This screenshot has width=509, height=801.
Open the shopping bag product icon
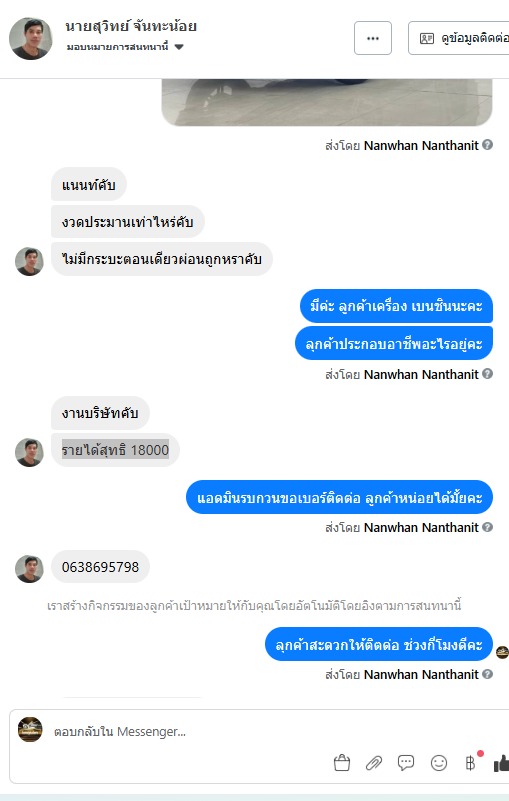click(x=342, y=763)
